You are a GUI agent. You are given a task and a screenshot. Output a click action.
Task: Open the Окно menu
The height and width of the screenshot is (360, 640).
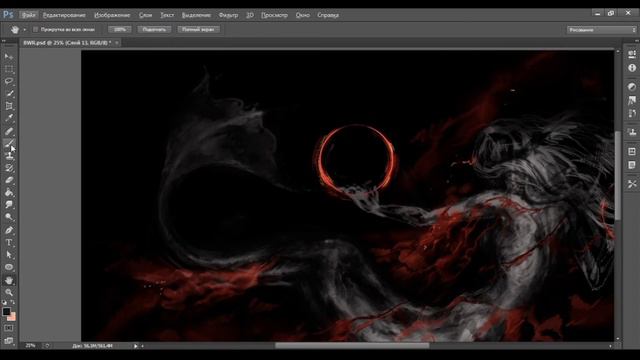pos(302,15)
